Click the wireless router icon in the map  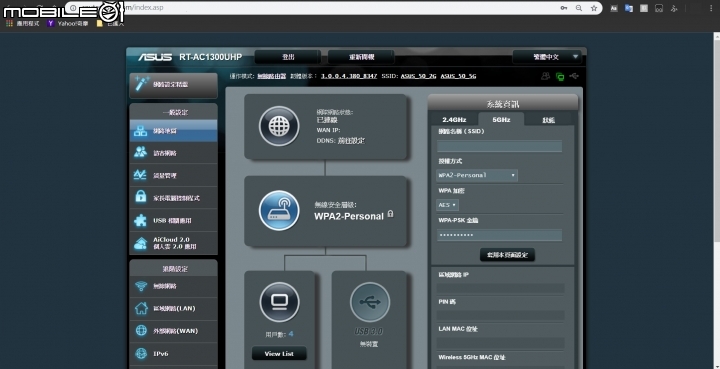279,211
